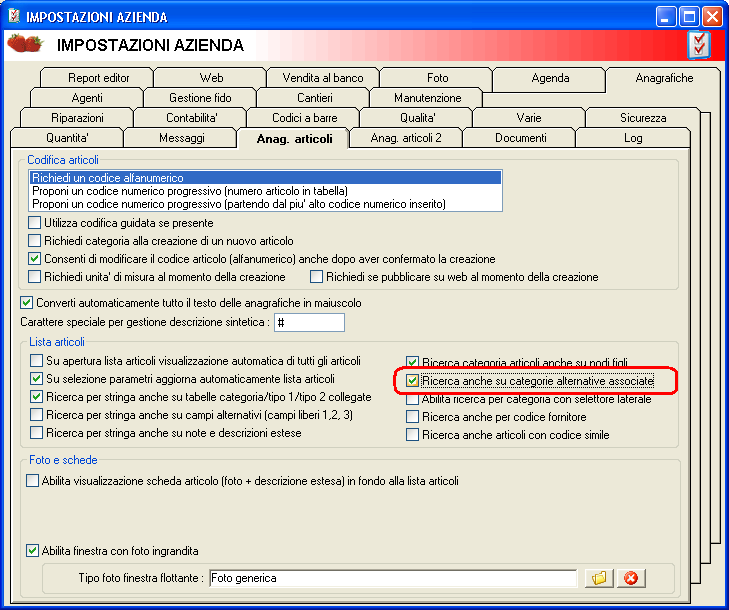Viewport: 729px width, 610px height.
Task: Open the Gestione fido tab
Action: 200,98
